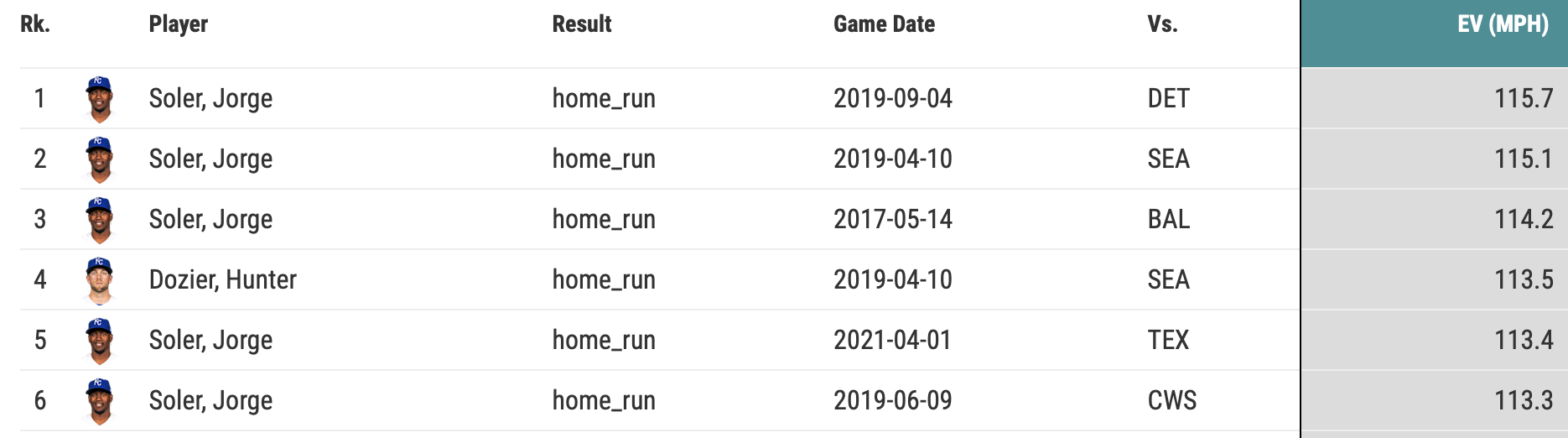This screenshot has width=1568, height=438.
Task: Click the DET opponent cell
Action: point(1168,98)
